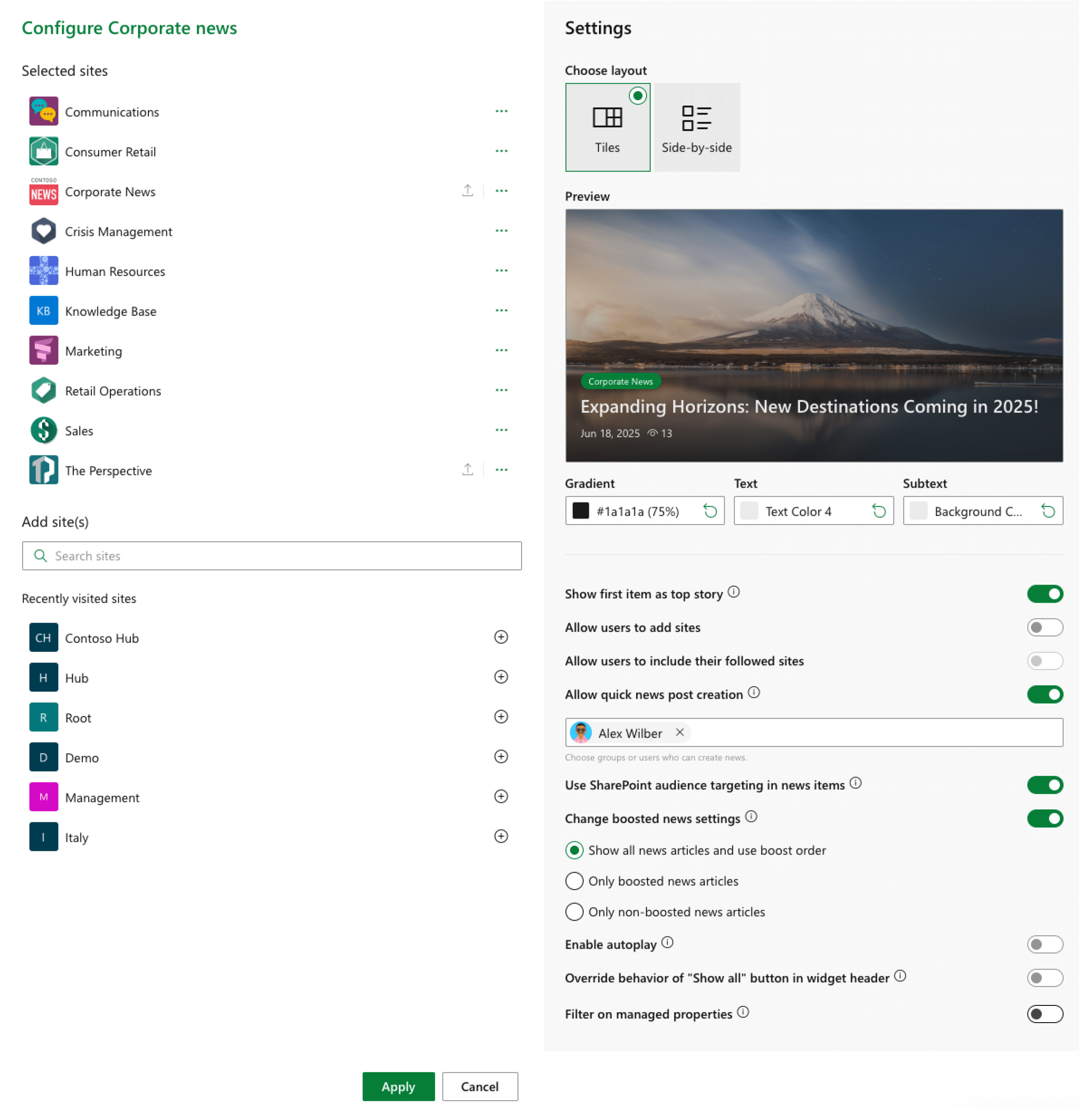Open more options for Communications site
The width and height of the screenshot is (1079, 1120).
(x=501, y=111)
